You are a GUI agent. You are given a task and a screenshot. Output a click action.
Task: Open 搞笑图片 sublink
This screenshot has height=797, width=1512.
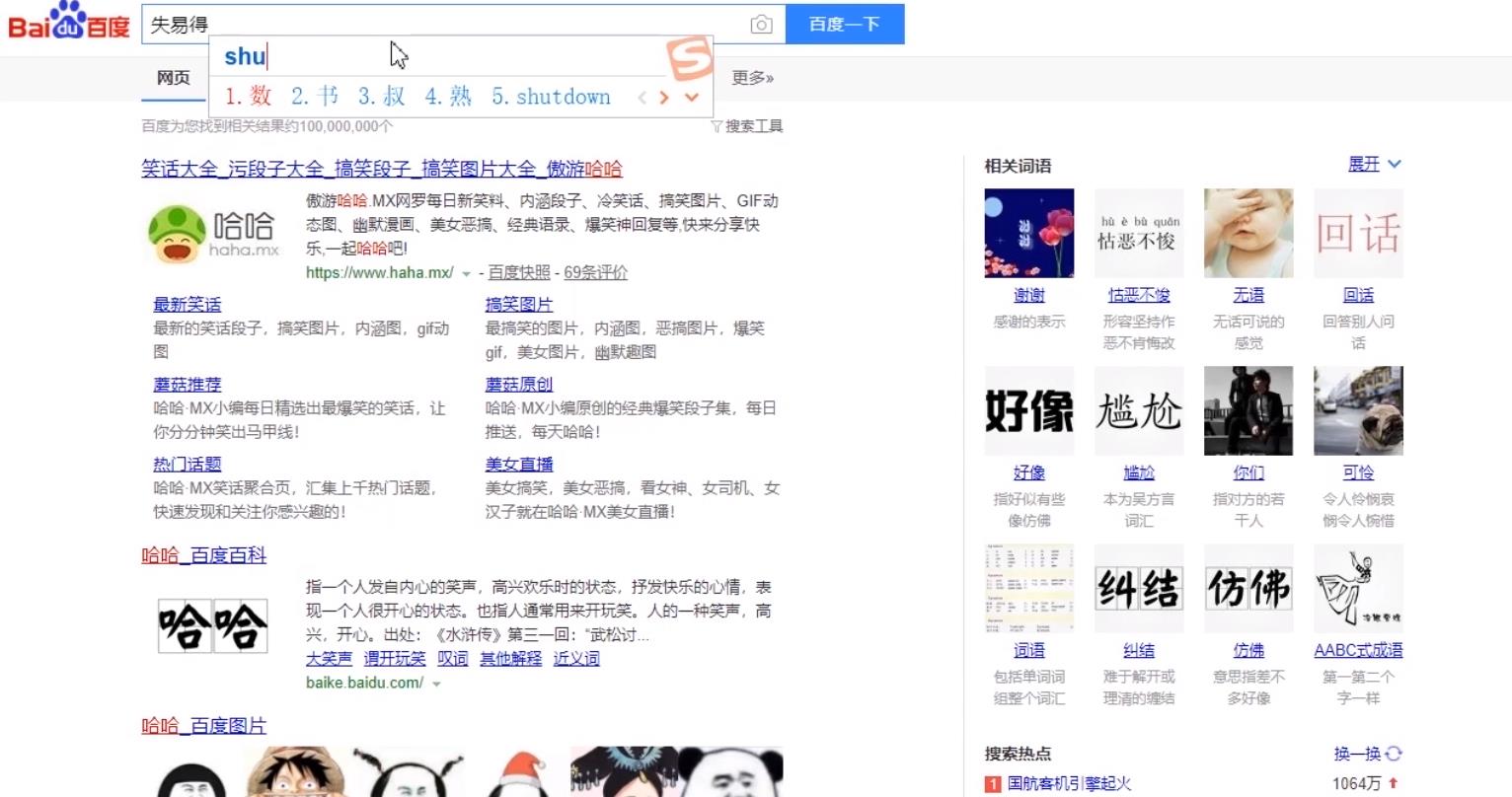[519, 305]
